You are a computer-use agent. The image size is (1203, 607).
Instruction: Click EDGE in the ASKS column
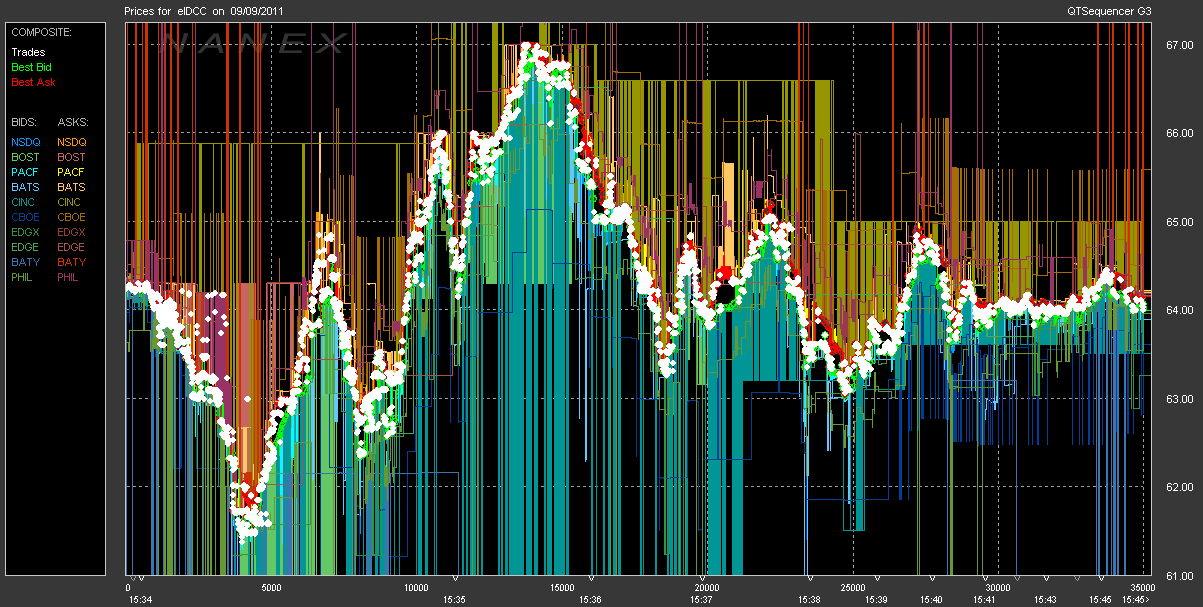[72, 247]
